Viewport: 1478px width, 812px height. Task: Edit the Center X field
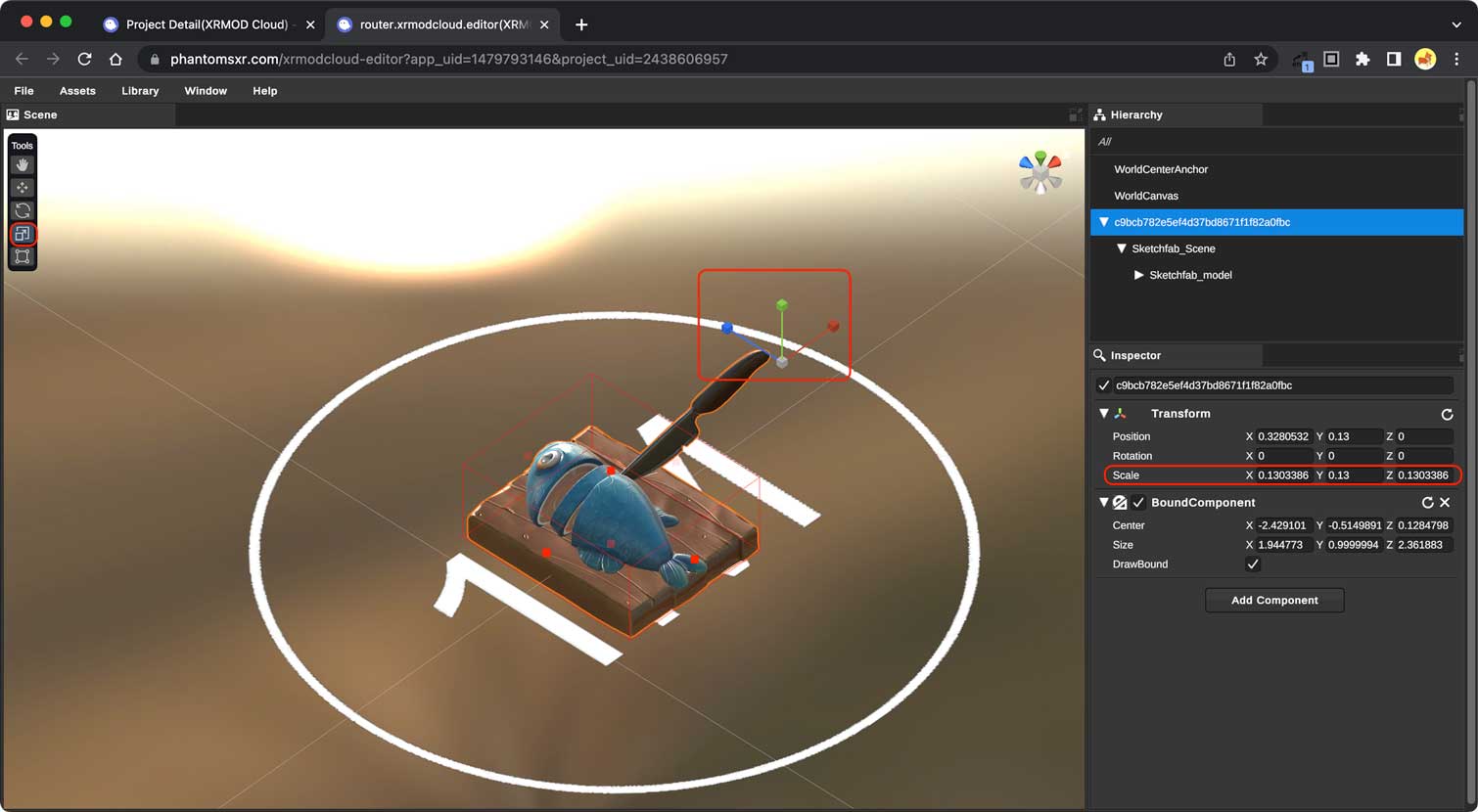click(1284, 525)
